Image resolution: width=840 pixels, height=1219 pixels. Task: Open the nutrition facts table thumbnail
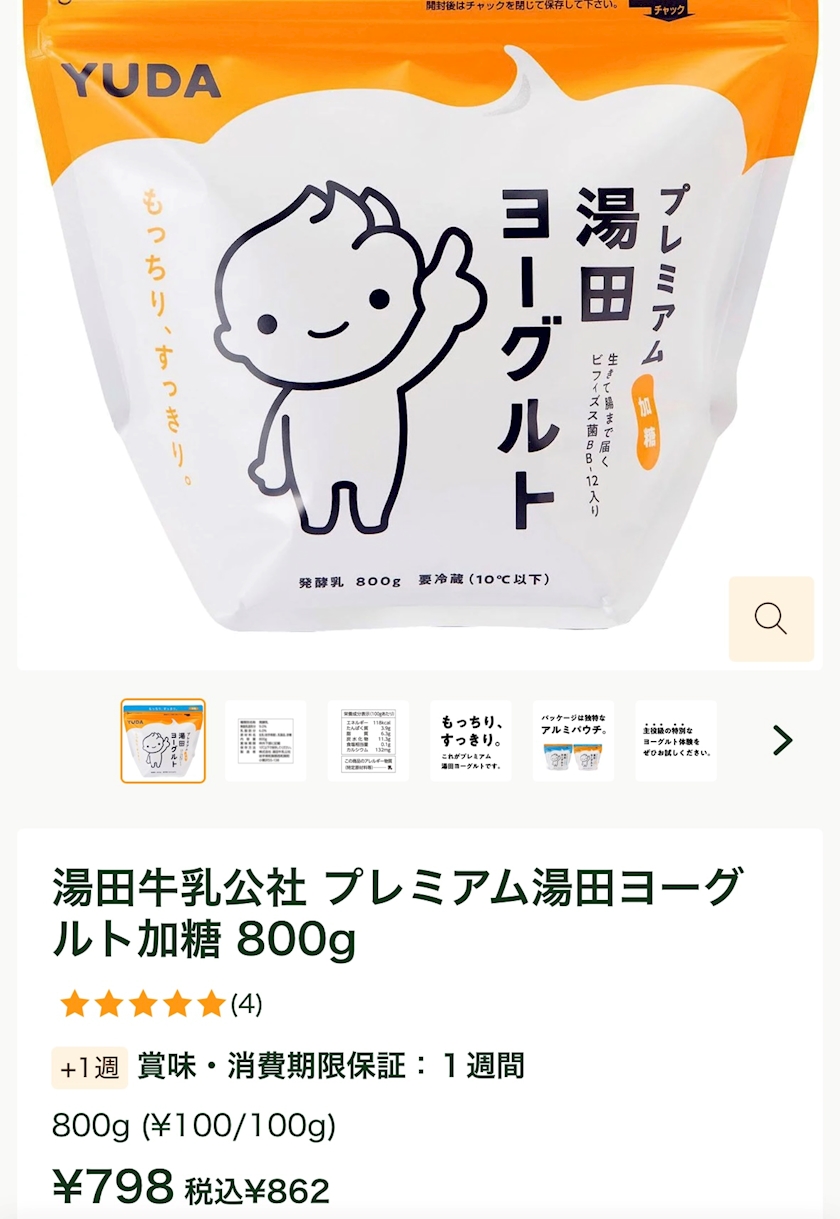pyautogui.click(x=368, y=741)
